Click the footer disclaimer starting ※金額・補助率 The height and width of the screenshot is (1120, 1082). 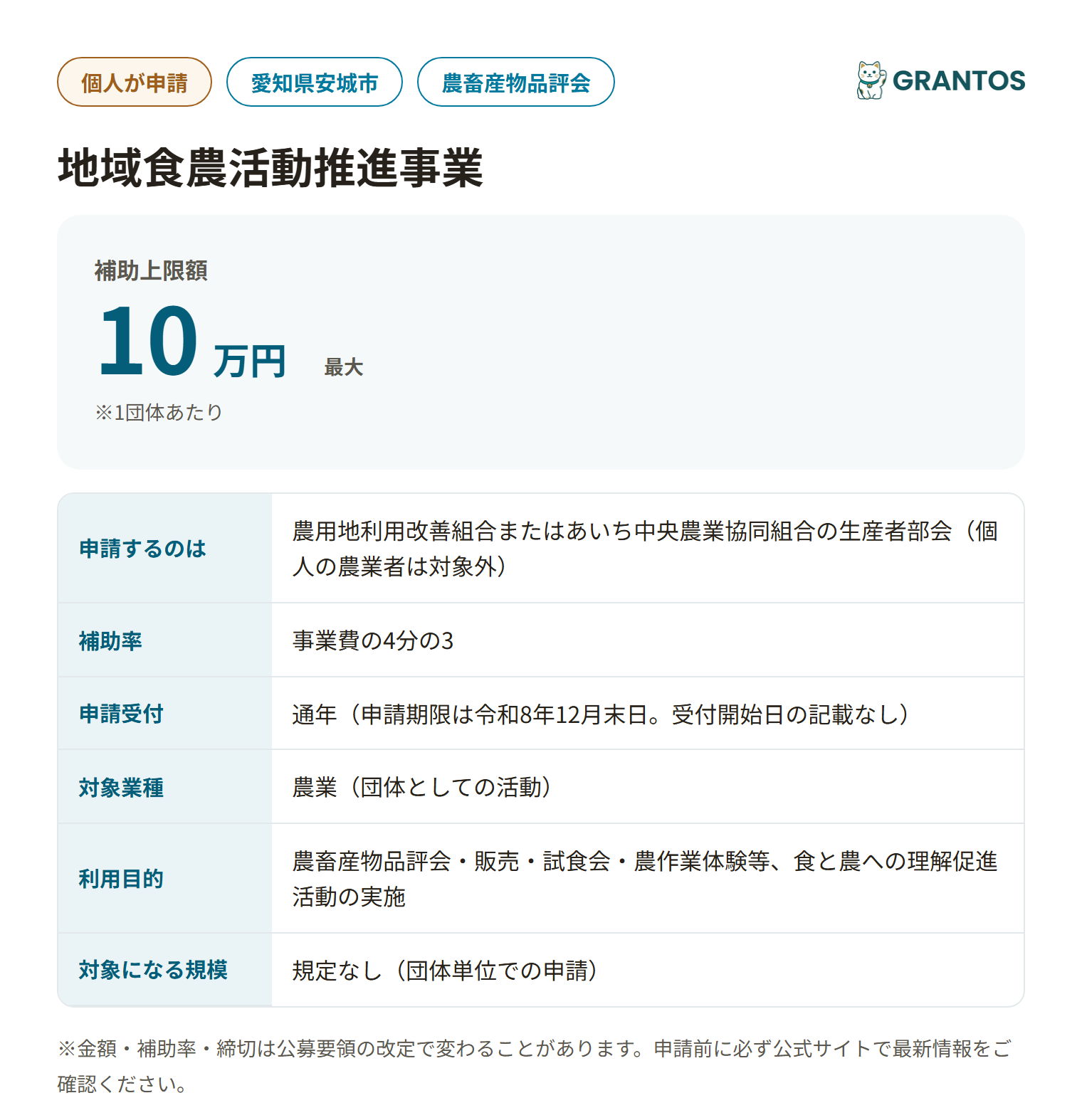tap(534, 1066)
